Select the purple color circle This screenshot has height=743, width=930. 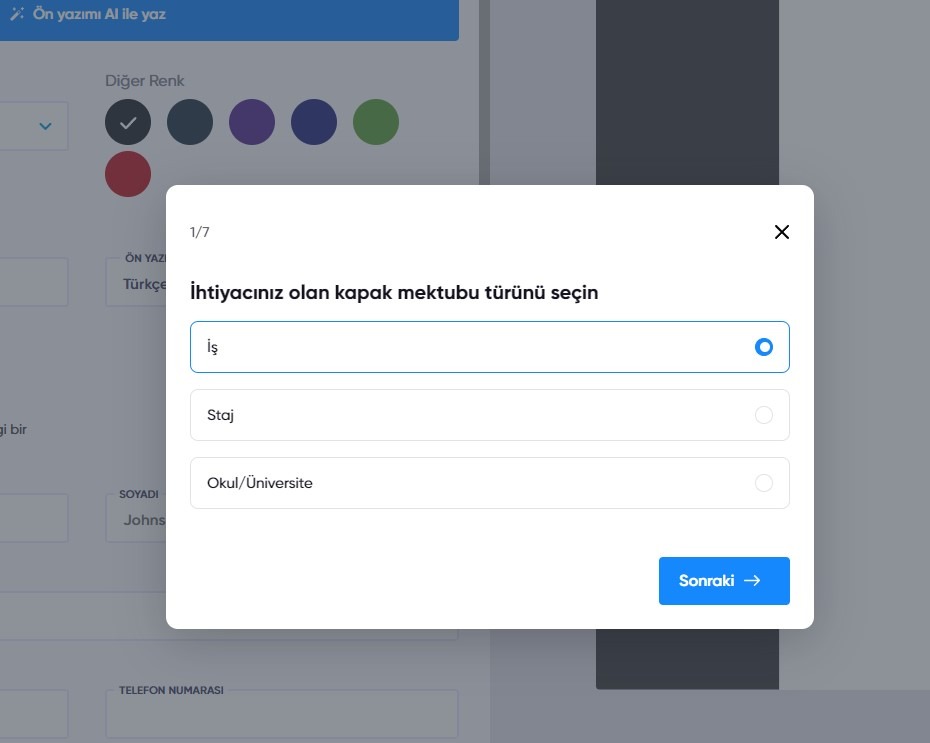tap(252, 121)
